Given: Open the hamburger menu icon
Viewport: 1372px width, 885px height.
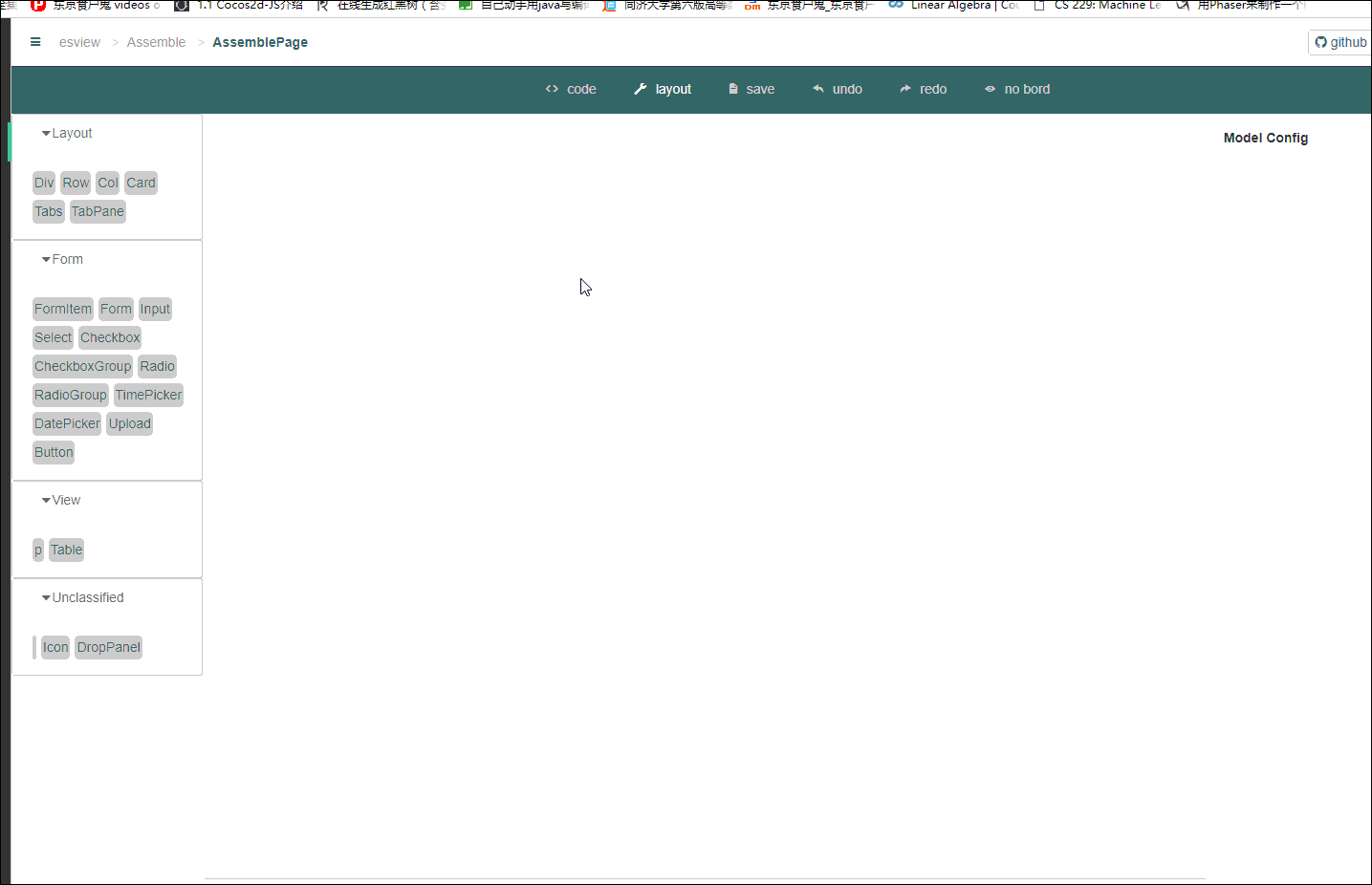Looking at the screenshot, I should [35, 42].
